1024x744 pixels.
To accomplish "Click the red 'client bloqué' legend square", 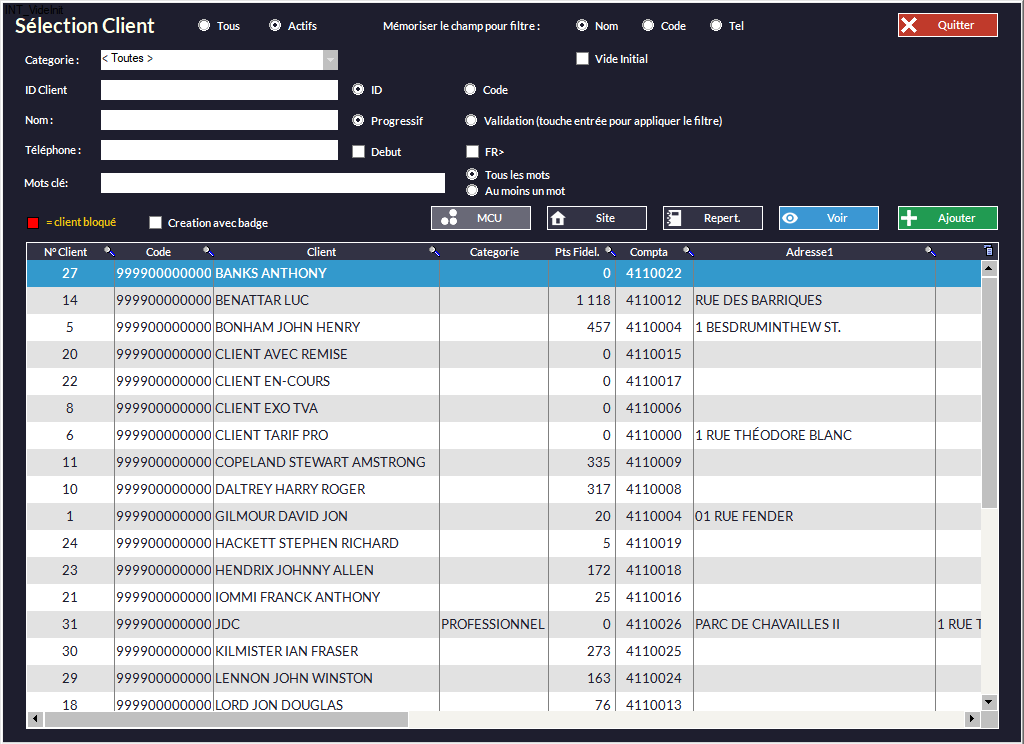I will point(32,222).
